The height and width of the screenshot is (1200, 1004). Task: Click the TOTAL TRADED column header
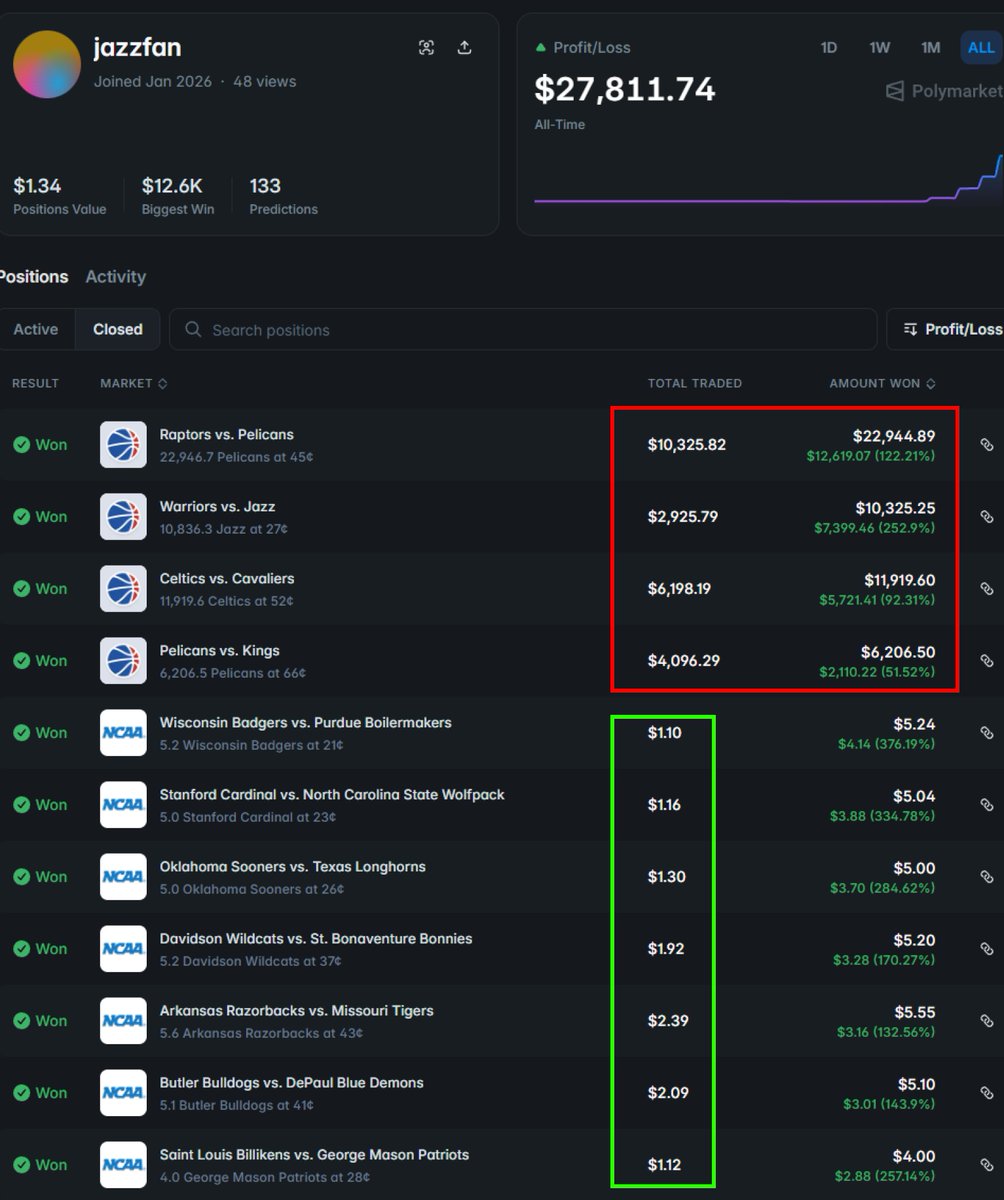pos(695,383)
